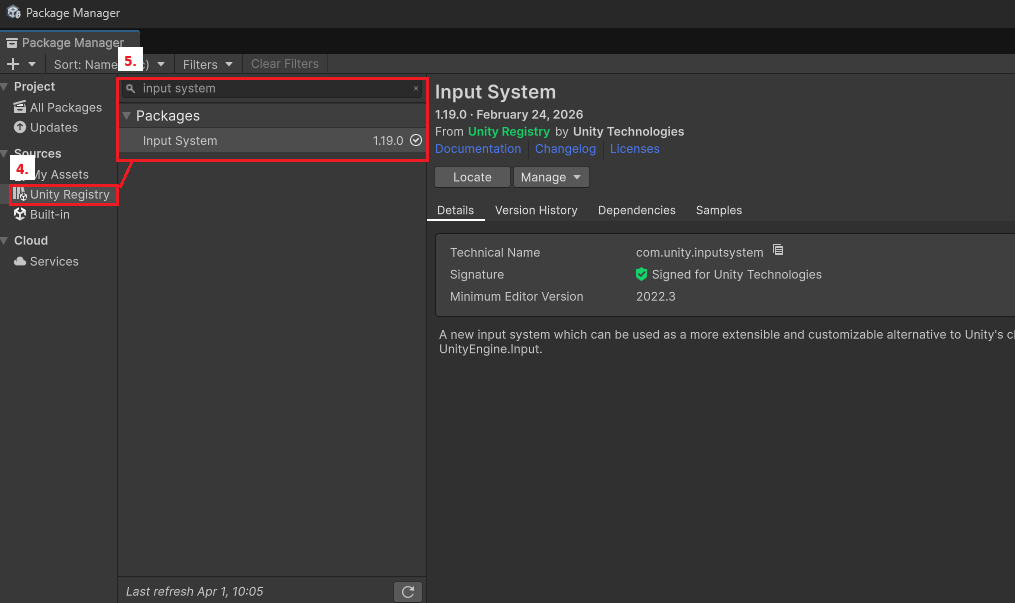Viewport: 1015px width, 603px height.
Task: Clear the search text with the x
Action: point(416,89)
